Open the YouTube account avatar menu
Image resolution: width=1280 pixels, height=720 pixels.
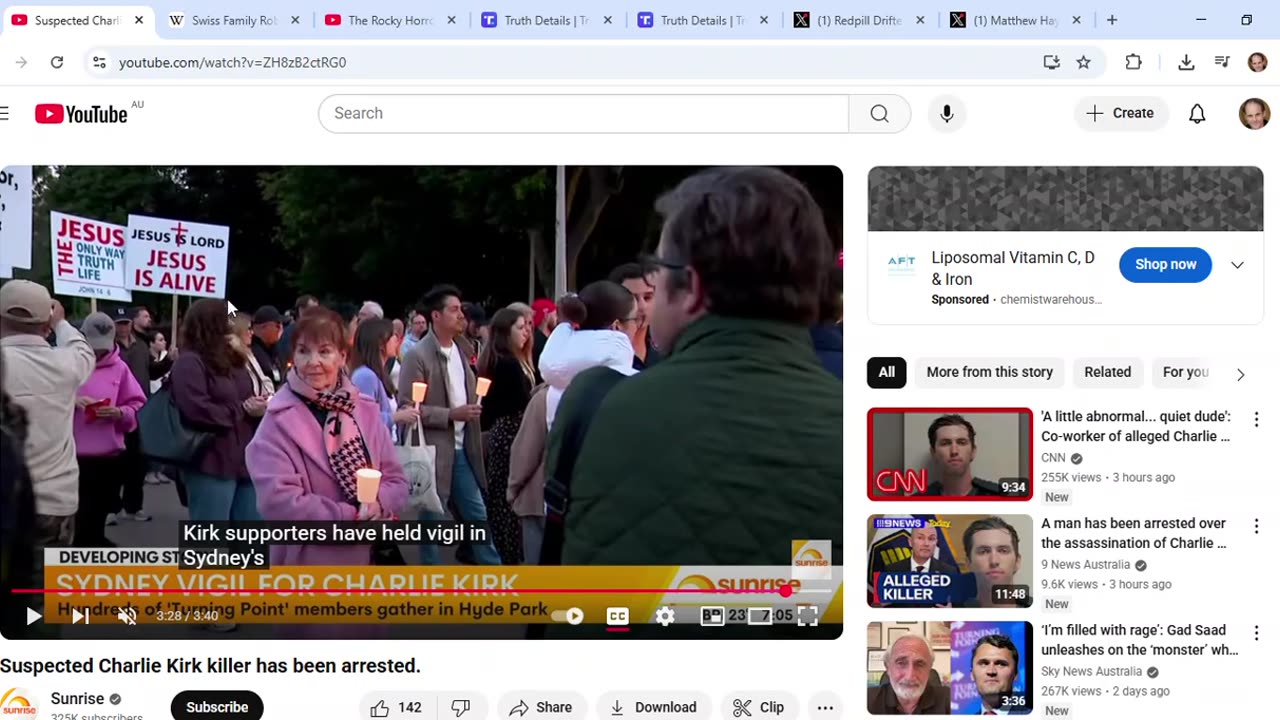coord(1254,113)
